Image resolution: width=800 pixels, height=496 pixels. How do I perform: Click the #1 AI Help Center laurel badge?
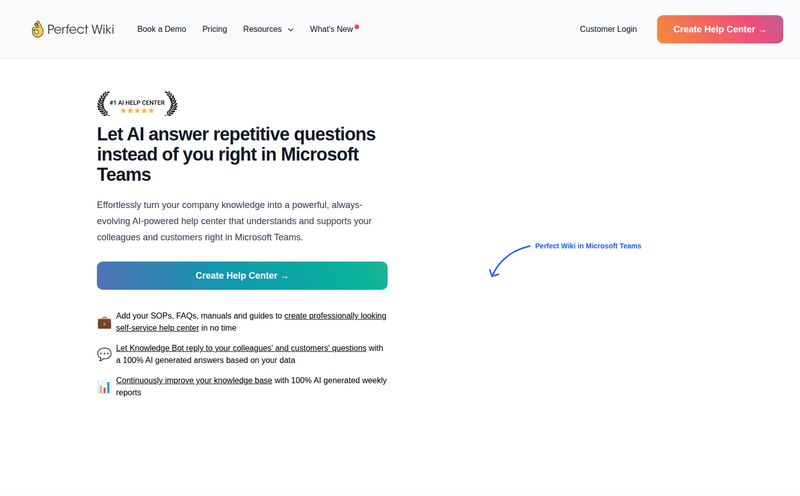click(x=137, y=104)
